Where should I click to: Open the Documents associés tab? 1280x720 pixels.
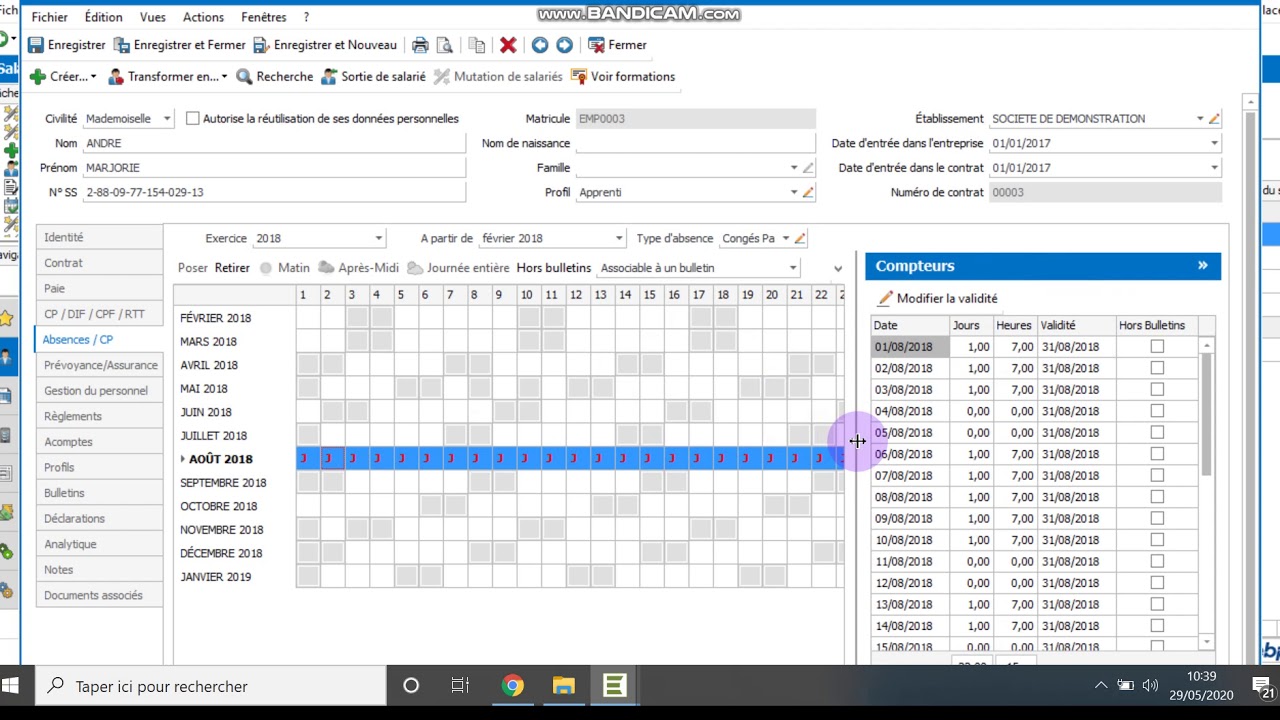[x=99, y=595]
